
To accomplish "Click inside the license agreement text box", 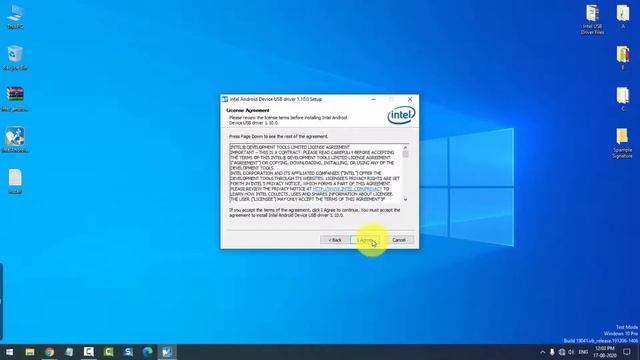I will [x=316, y=173].
